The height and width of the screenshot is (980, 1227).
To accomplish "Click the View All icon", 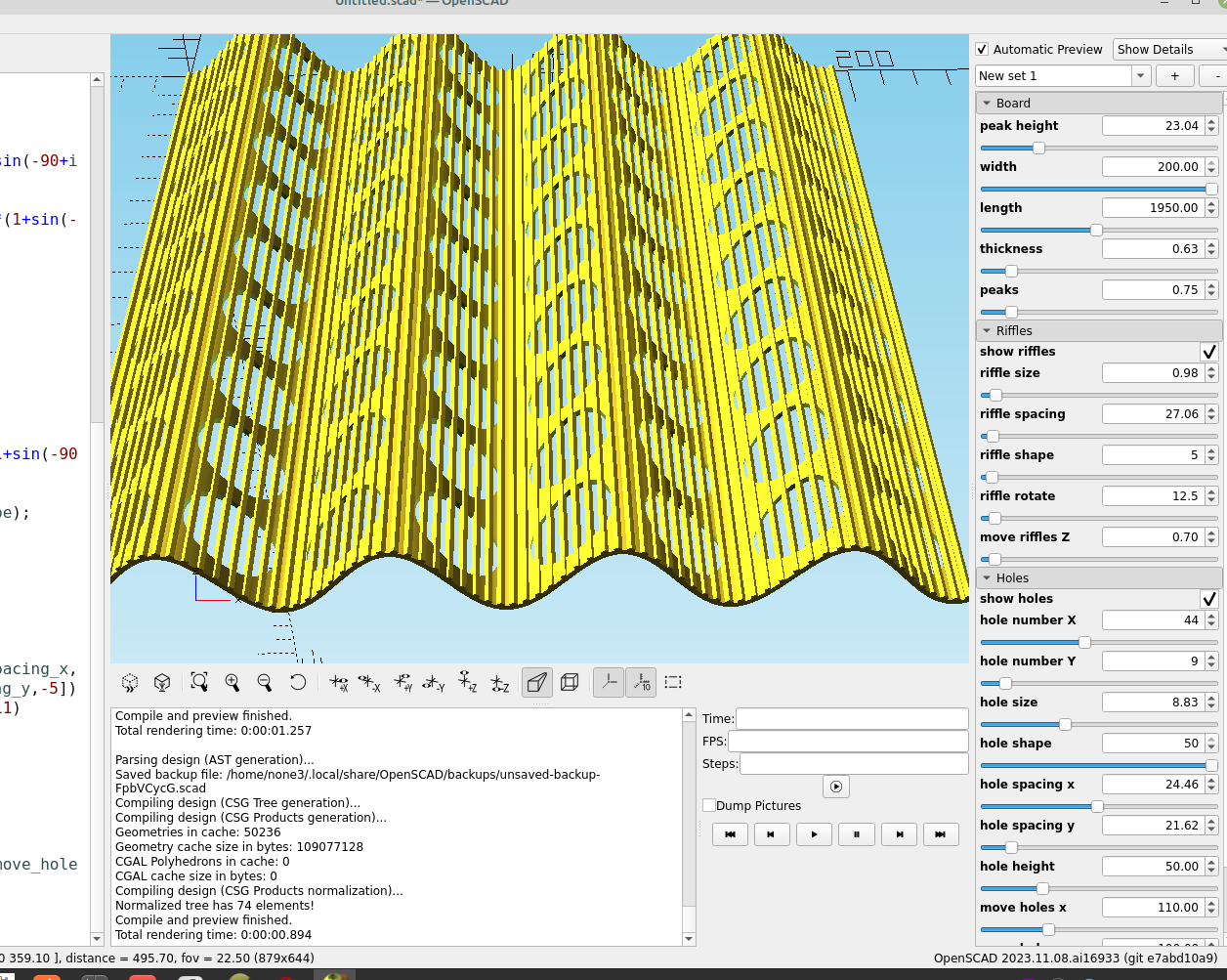I will (199, 682).
